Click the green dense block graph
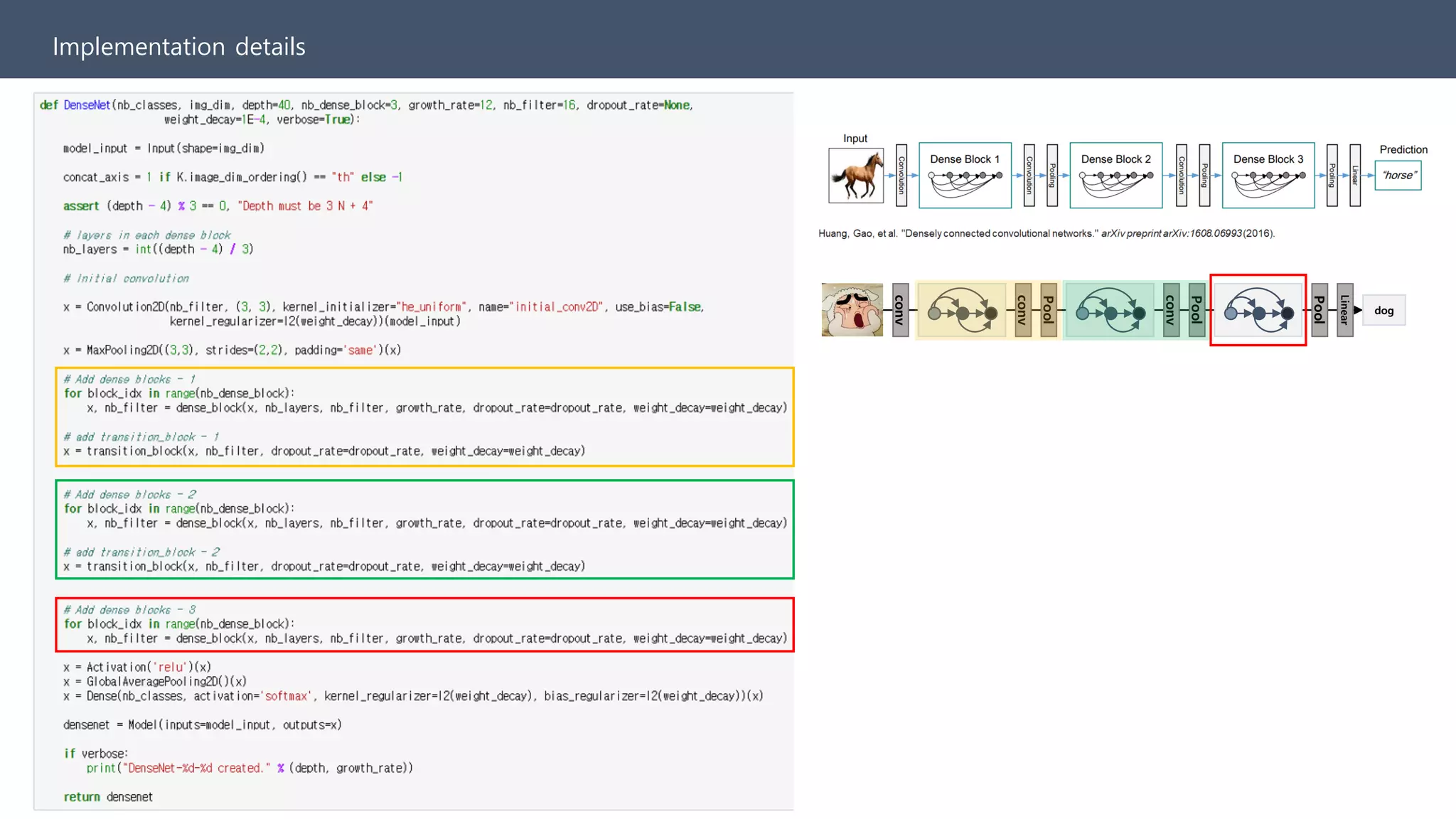Image resolution: width=1456 pixels, height=819 pixels. pos(1109,310)
